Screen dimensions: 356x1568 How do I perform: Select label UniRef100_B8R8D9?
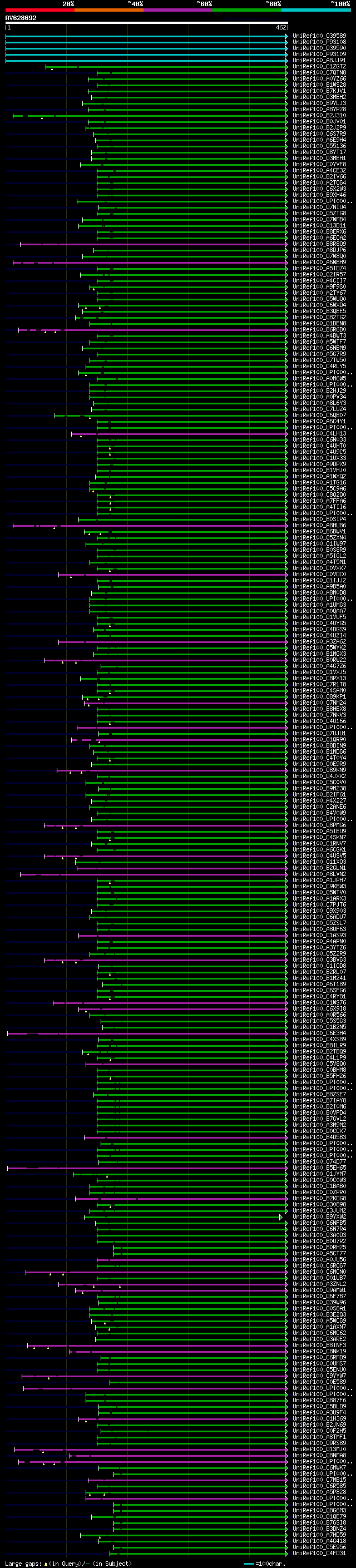tap(319, 244)
